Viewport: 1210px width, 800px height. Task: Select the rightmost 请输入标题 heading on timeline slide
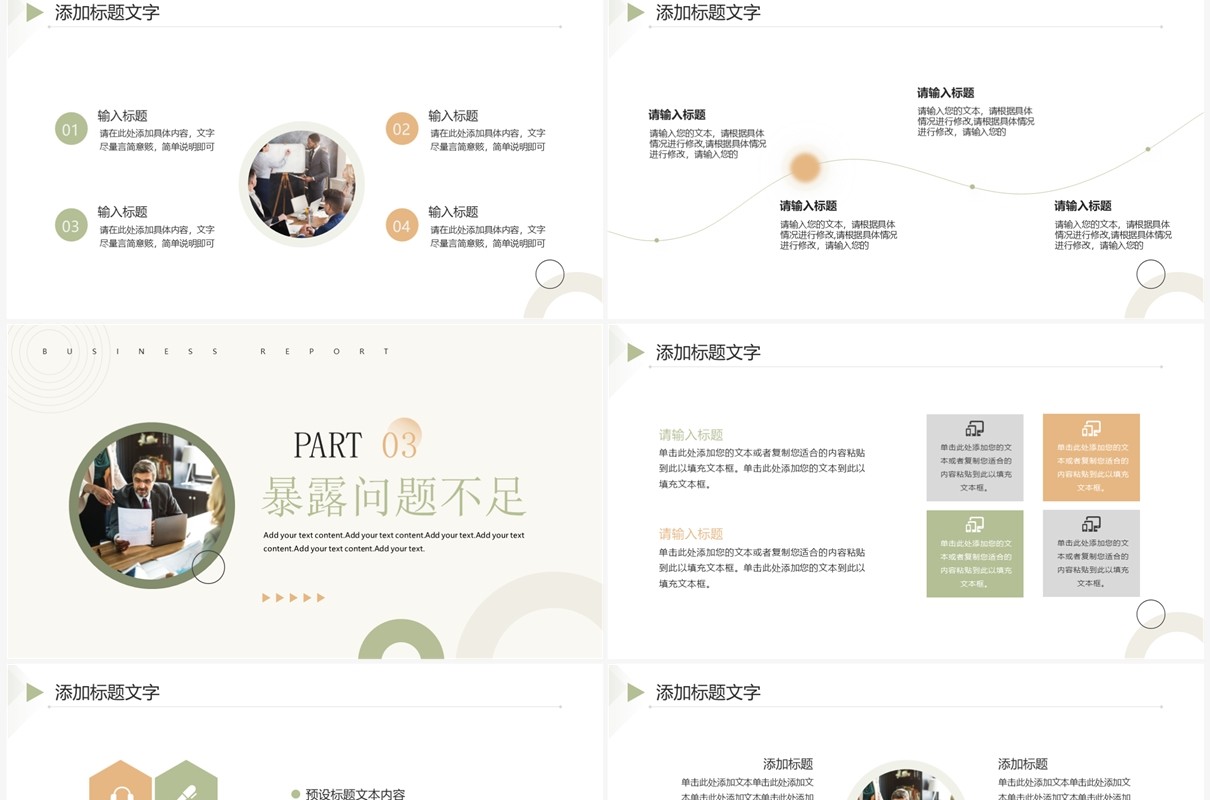pos(1083,206)
